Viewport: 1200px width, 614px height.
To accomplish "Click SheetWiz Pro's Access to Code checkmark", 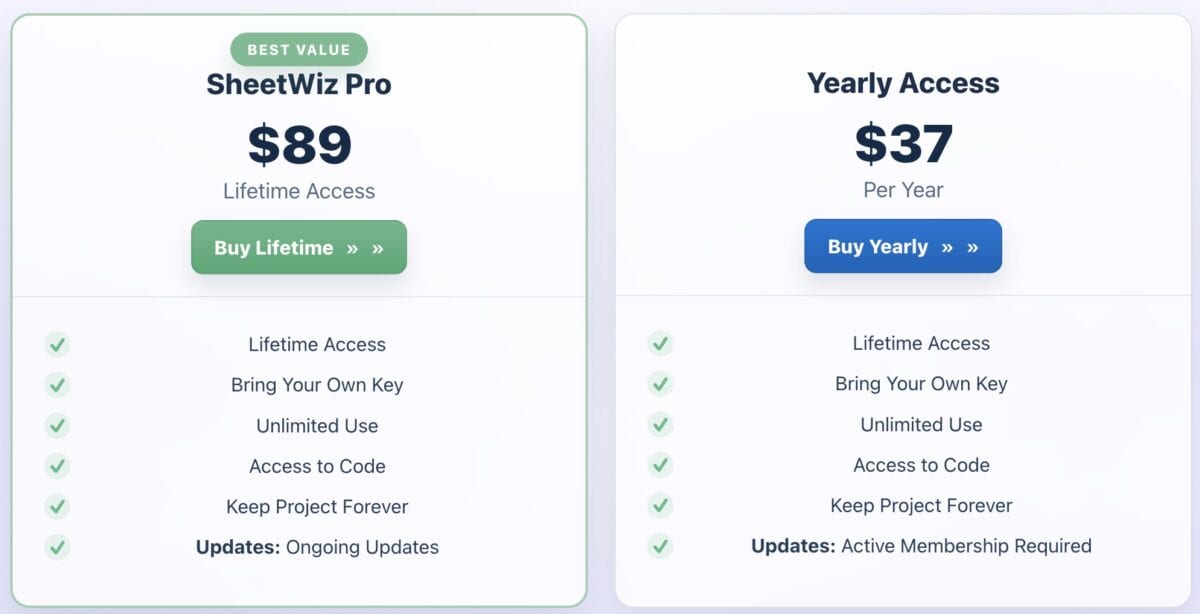I will 57,466.
